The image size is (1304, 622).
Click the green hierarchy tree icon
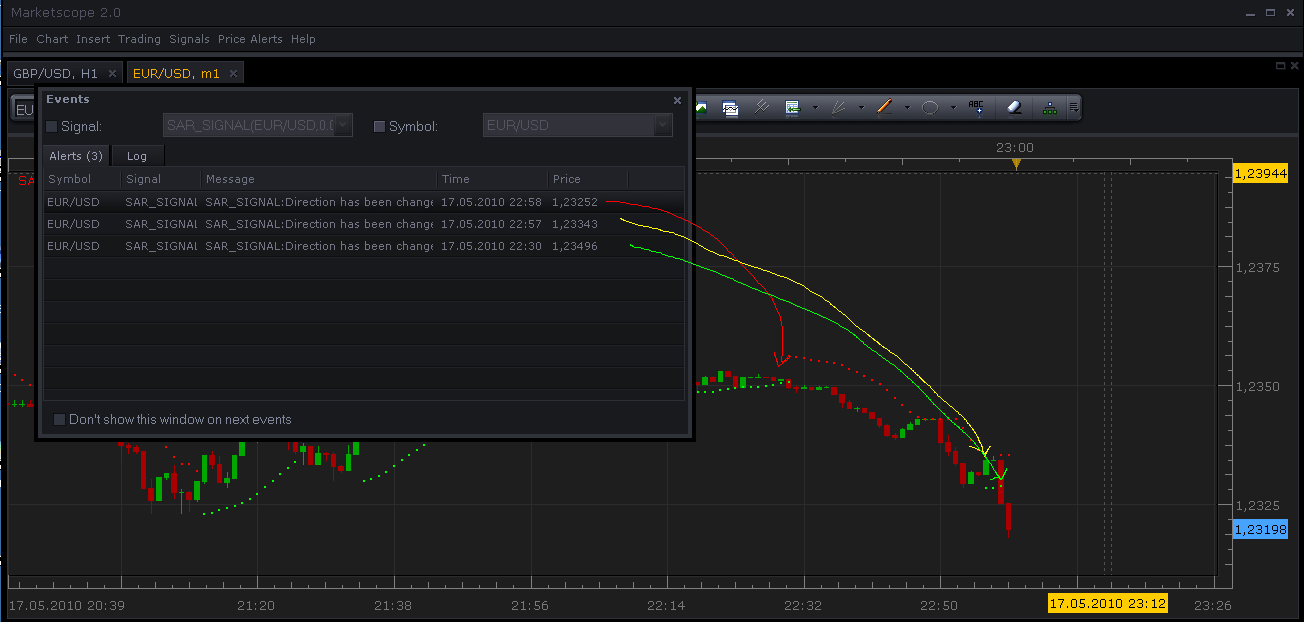point(1049,108)
